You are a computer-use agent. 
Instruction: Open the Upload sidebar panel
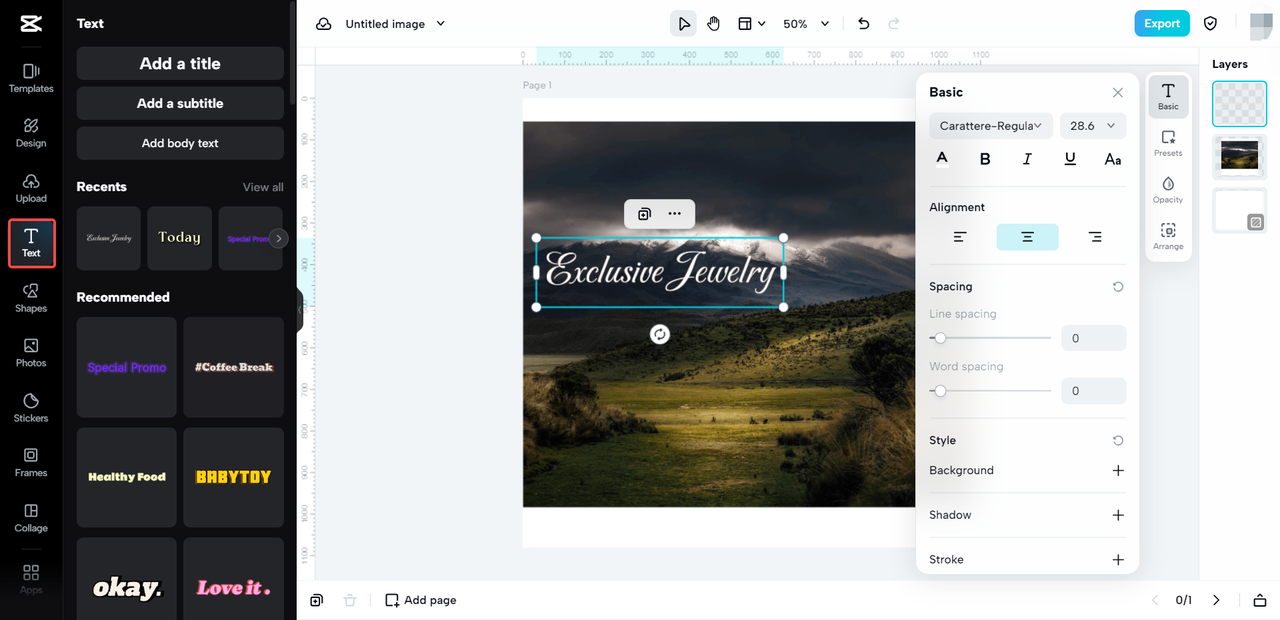[31, 188]
